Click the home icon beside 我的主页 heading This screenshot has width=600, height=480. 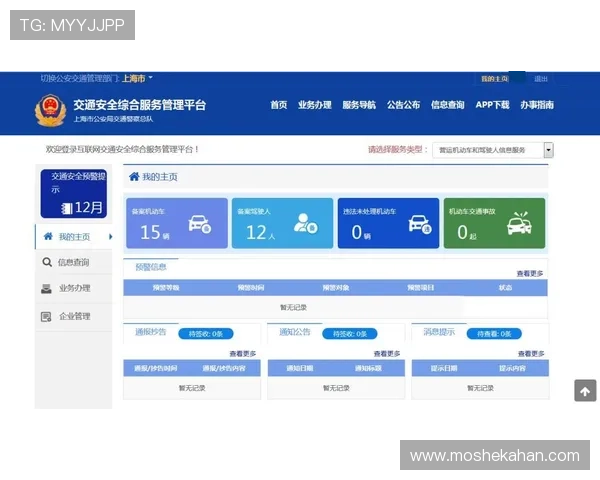[134, 176]
